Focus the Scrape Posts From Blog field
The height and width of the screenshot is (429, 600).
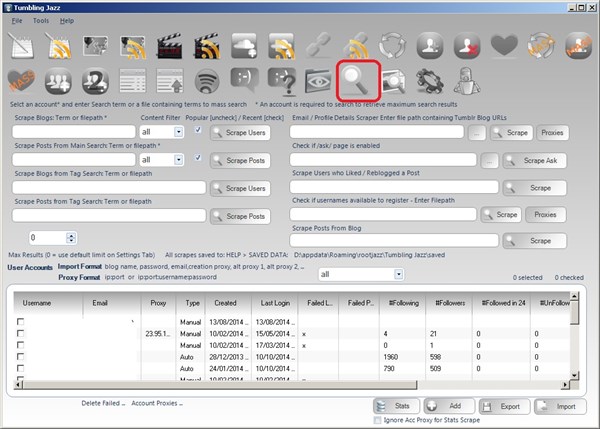click(x=394, y=241)
